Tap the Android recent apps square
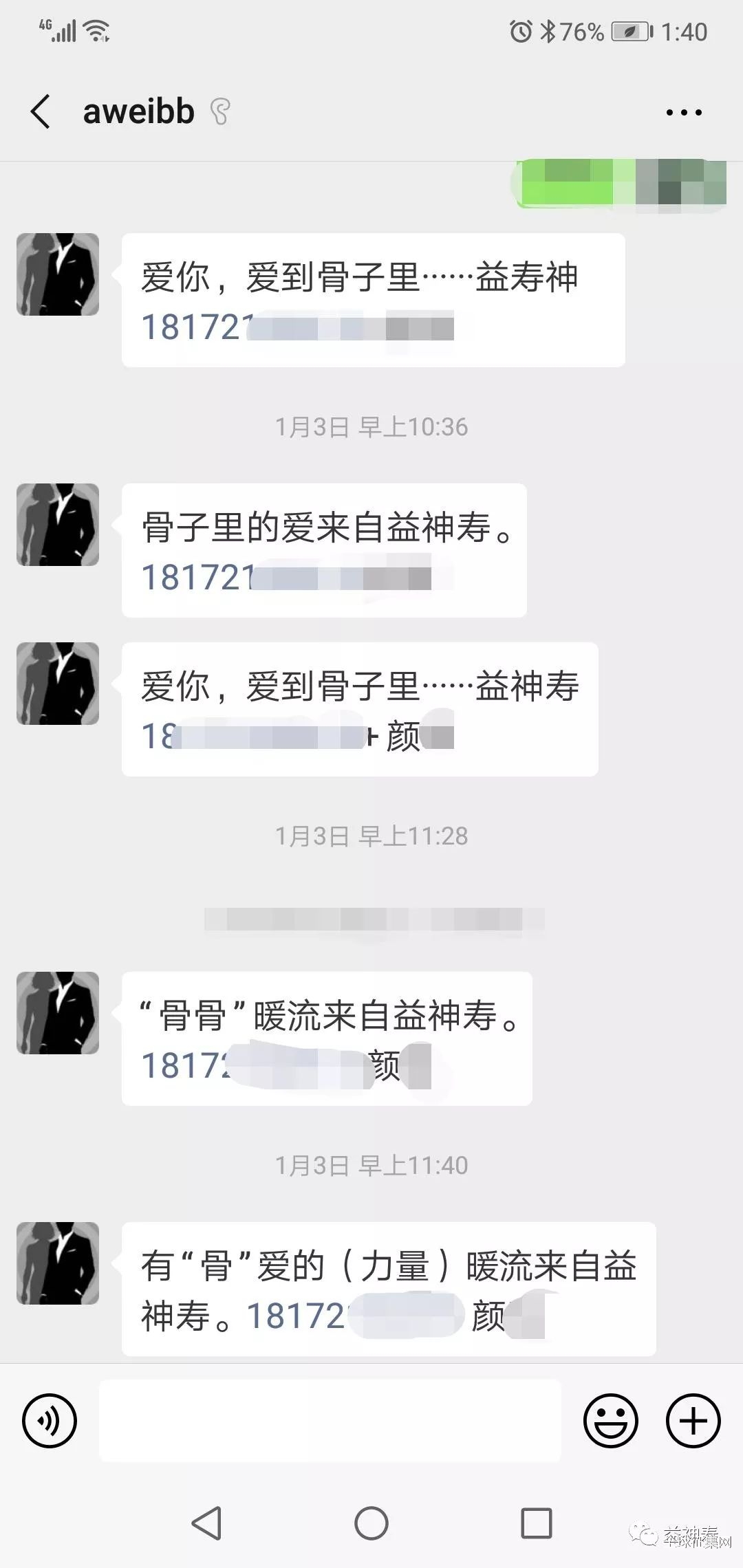This screenshot has height=1568, width=743. 537,1523
